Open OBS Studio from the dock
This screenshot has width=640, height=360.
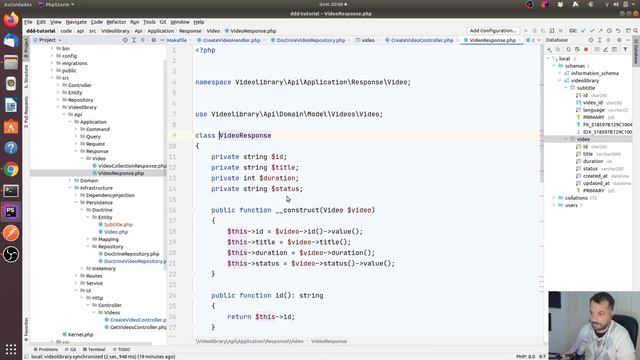11,254
